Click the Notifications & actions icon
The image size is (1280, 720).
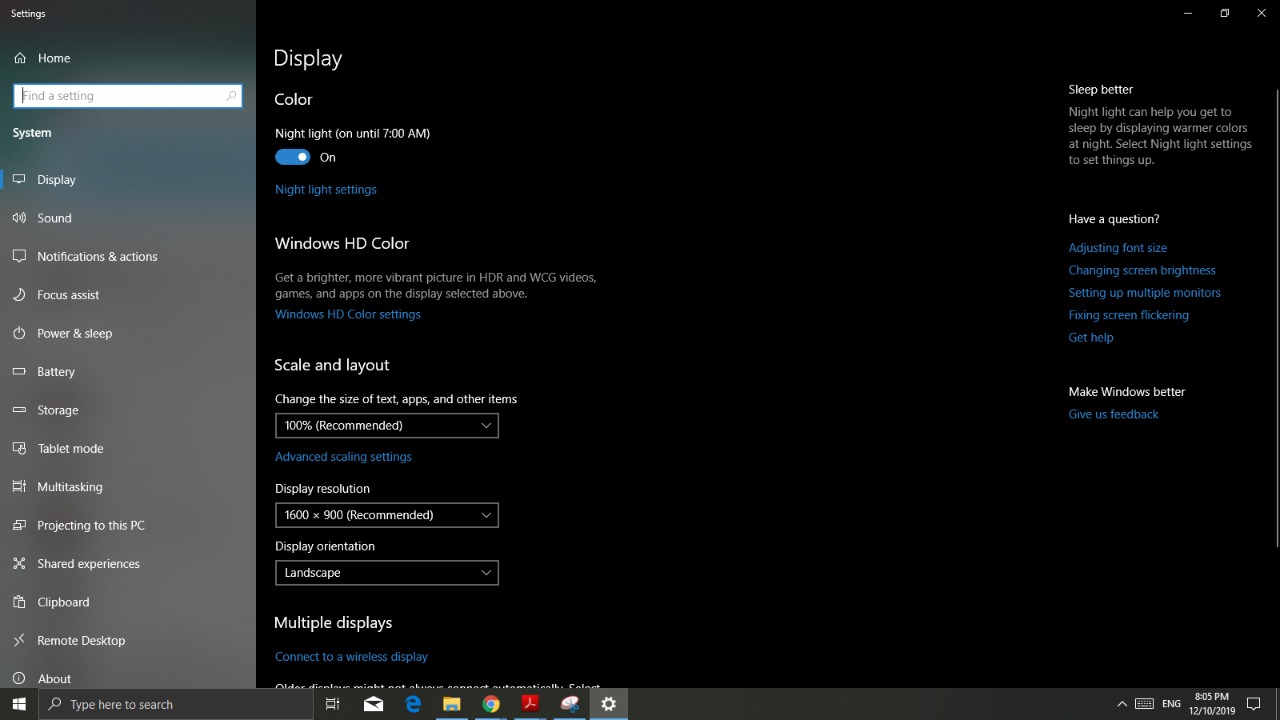(x=19, y=256)
